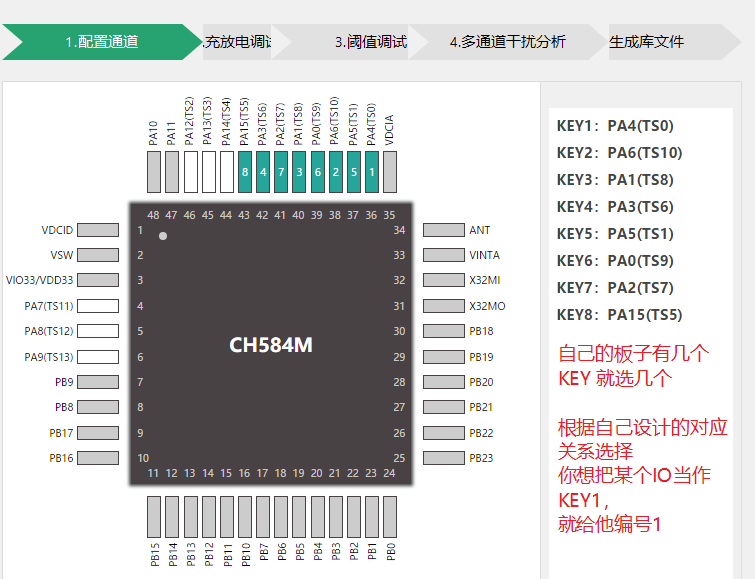Click the VIO33/VDD33 pin pad
755x579 pixels.
click(98, 280)
